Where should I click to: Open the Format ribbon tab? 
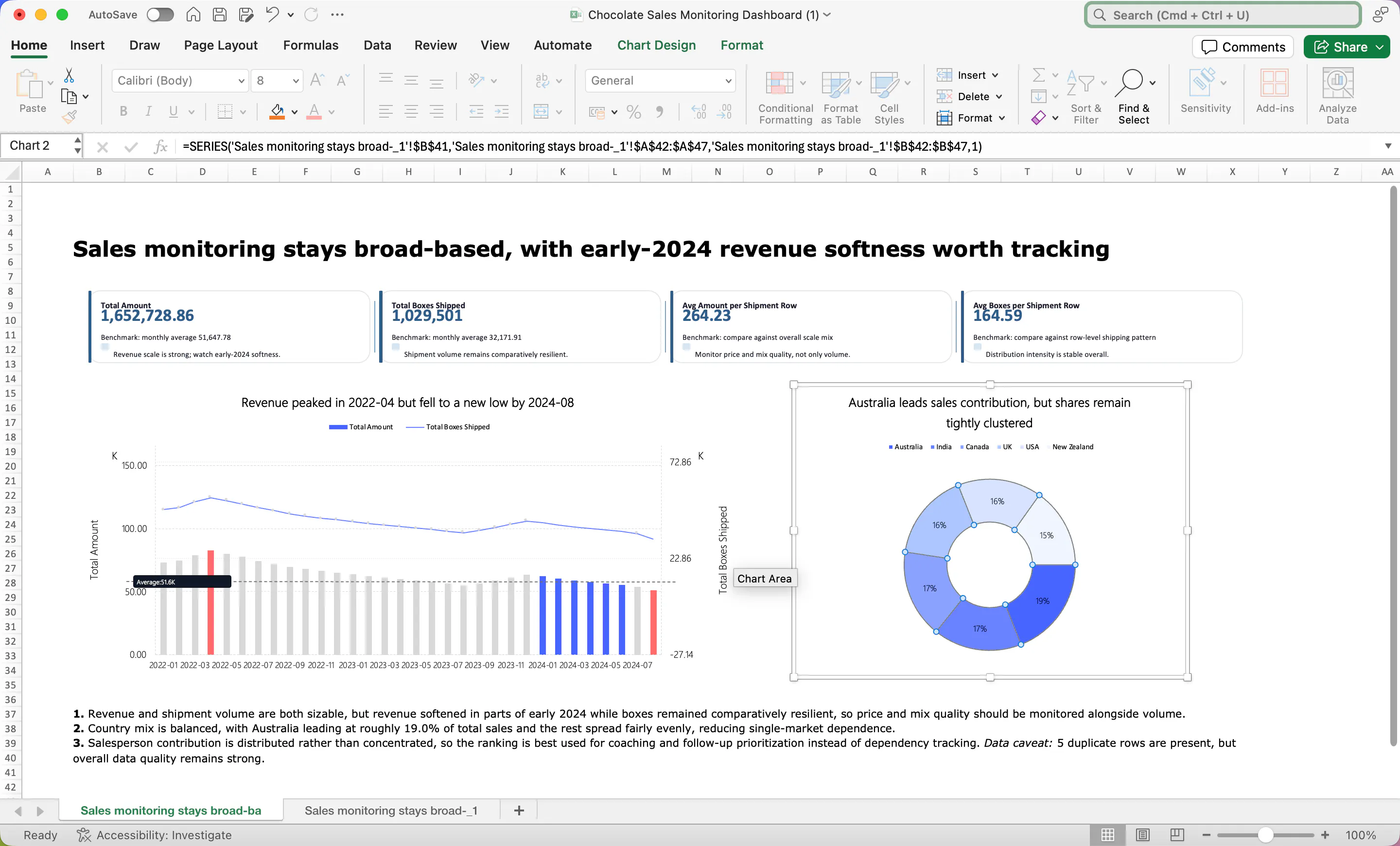point(741,45)
